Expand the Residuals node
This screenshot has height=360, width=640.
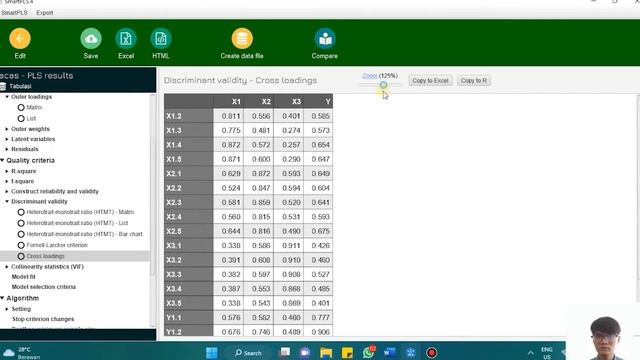[x=7, y=149]
